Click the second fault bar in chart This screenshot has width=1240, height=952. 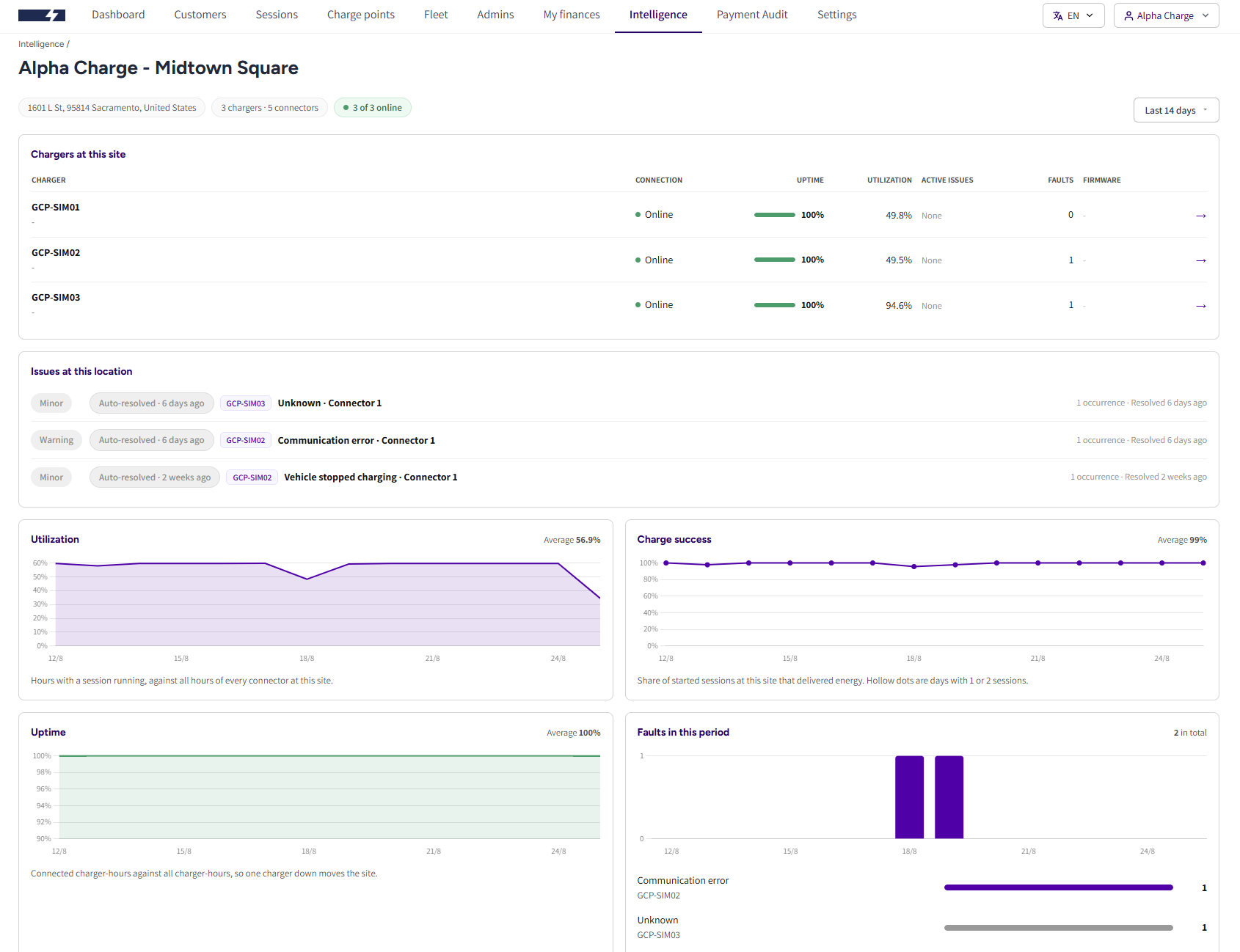(949, 797)
